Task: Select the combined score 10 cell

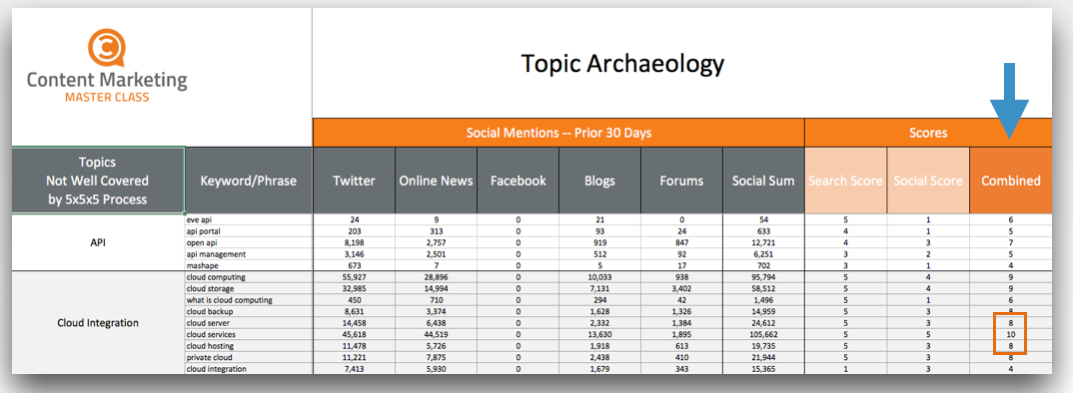Action: [1010, 334]
